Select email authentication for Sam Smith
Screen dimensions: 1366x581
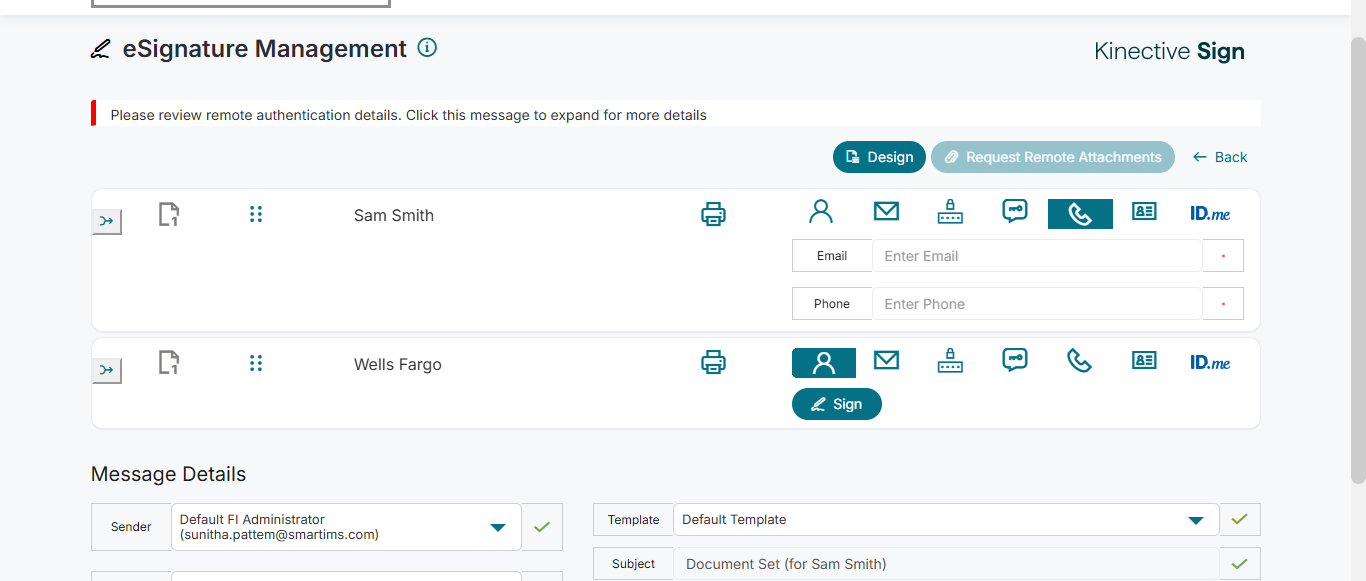pos(886,212)
